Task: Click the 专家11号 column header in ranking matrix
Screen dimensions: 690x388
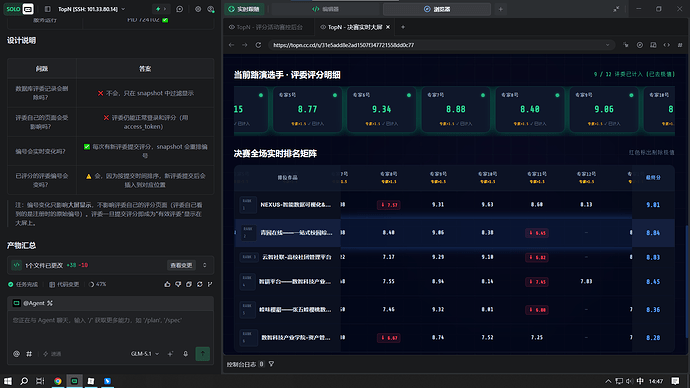Action: click(537, 177)
